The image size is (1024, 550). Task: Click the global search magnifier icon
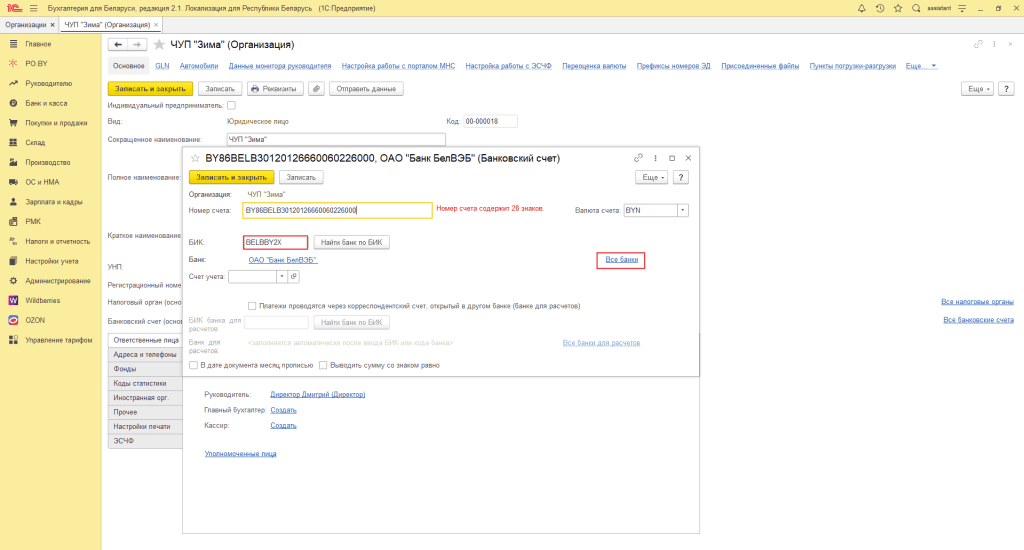916,8
